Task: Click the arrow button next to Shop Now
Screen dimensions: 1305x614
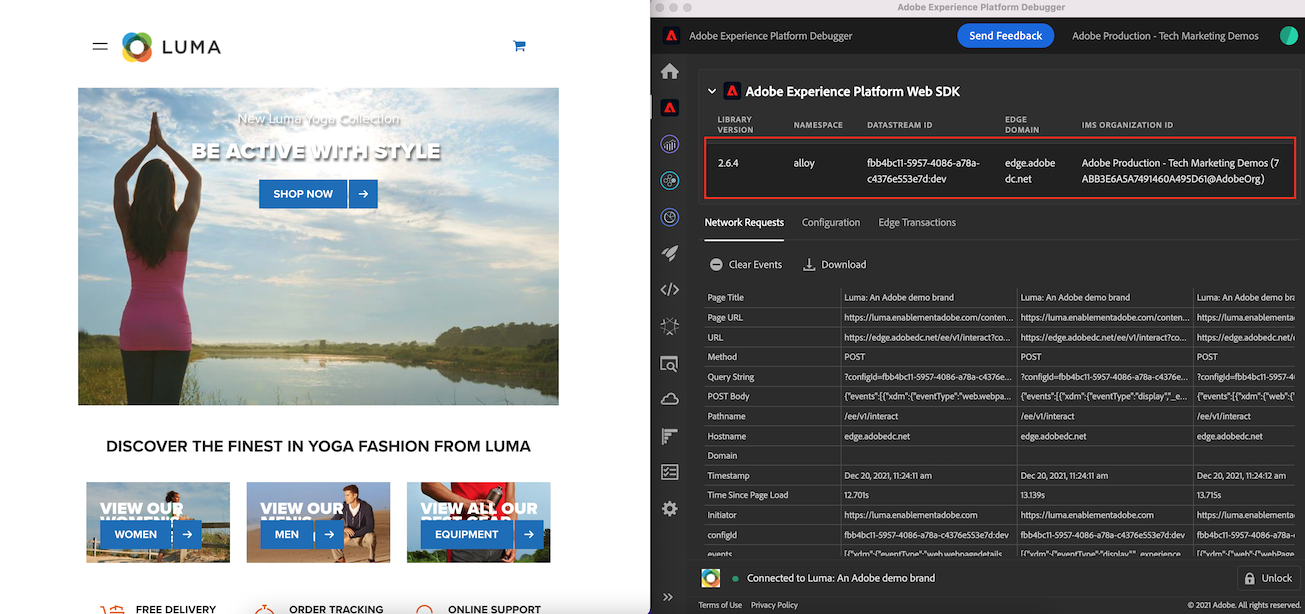Action: [363, 194]
